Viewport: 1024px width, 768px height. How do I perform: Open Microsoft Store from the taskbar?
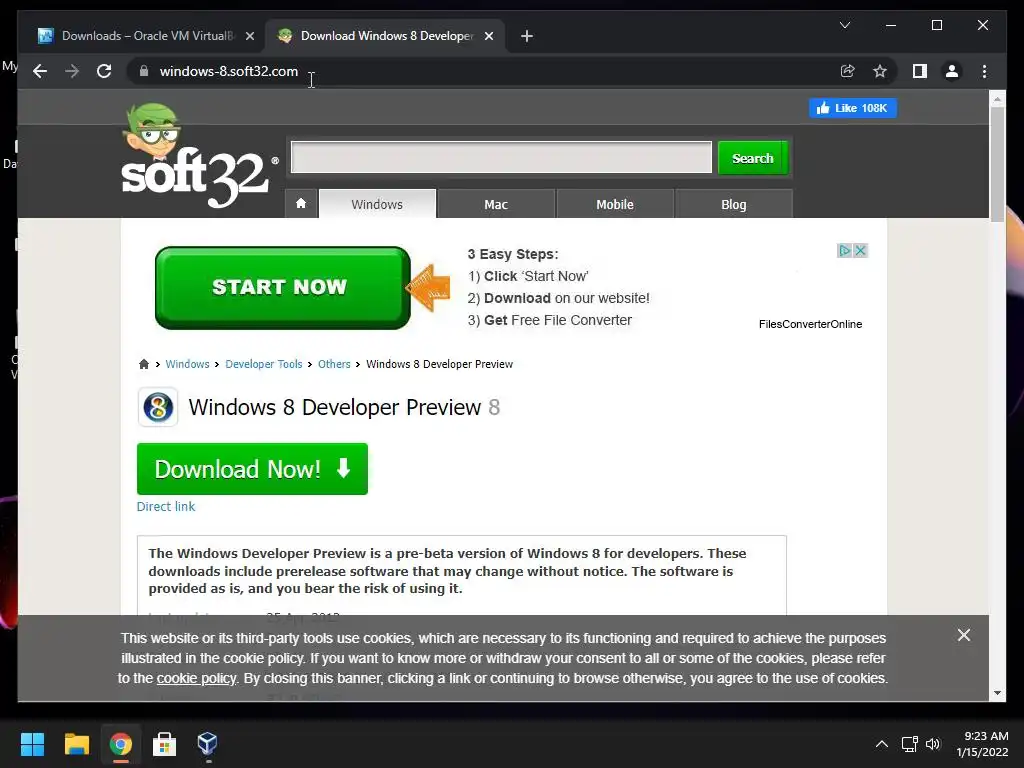click(164, 744)
